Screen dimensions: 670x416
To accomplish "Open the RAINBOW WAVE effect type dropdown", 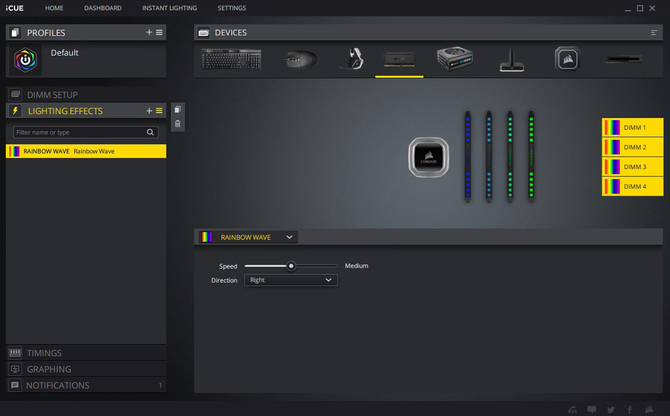I will (x=248, y=237).
